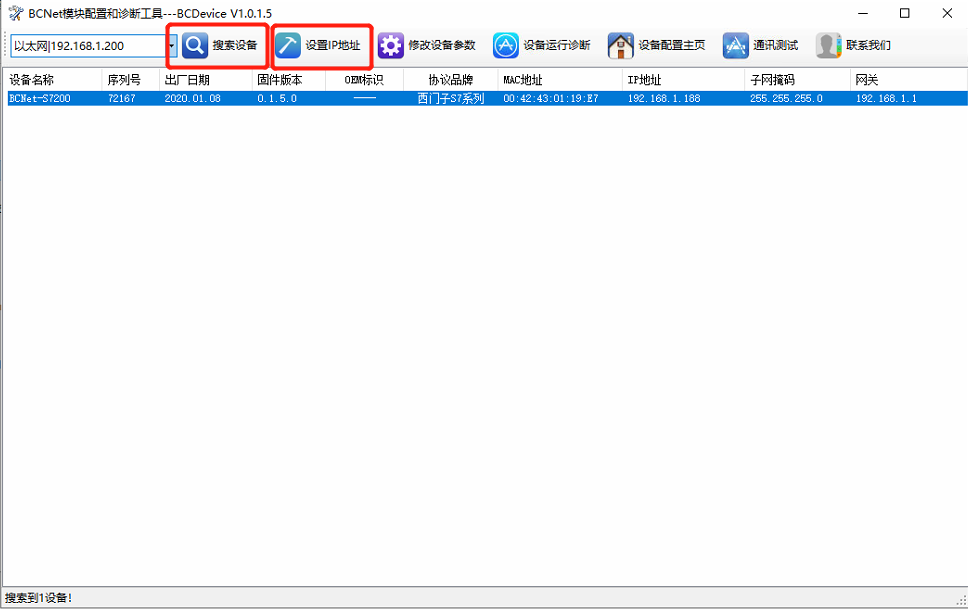Screen dimensions: 968x609
Task: Click the 通讯测试 icon
Action: [x=735, y=46]
